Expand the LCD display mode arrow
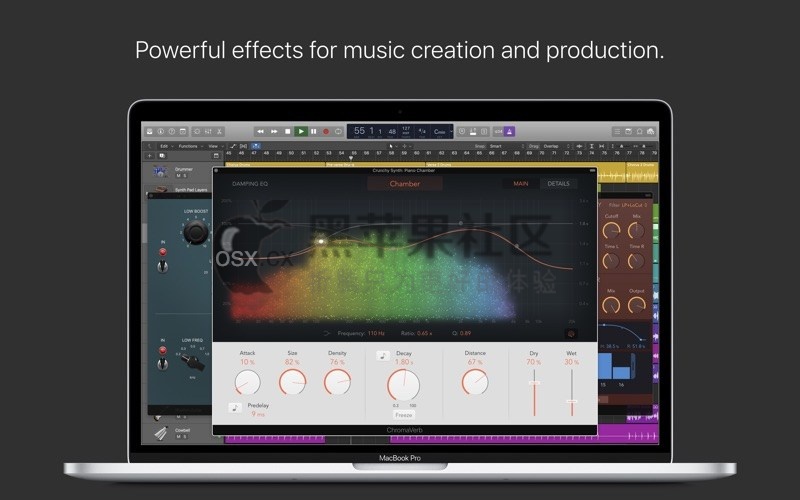 [451, 131]
